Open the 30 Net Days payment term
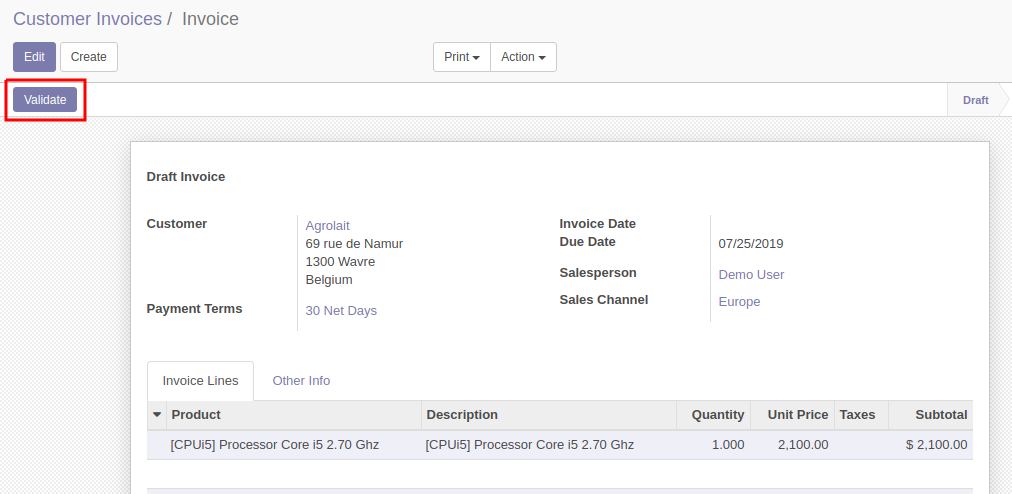The height and width of the screenshot is (494, 1012). [341, 311]
